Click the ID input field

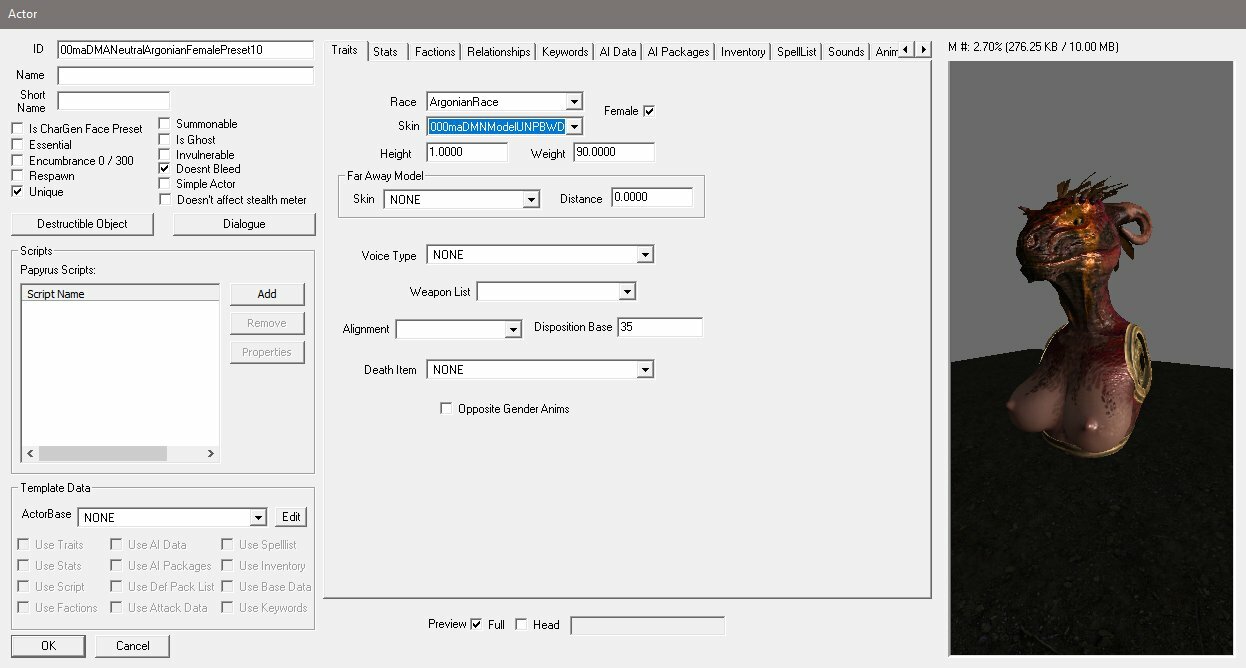[x=185, y=49]
